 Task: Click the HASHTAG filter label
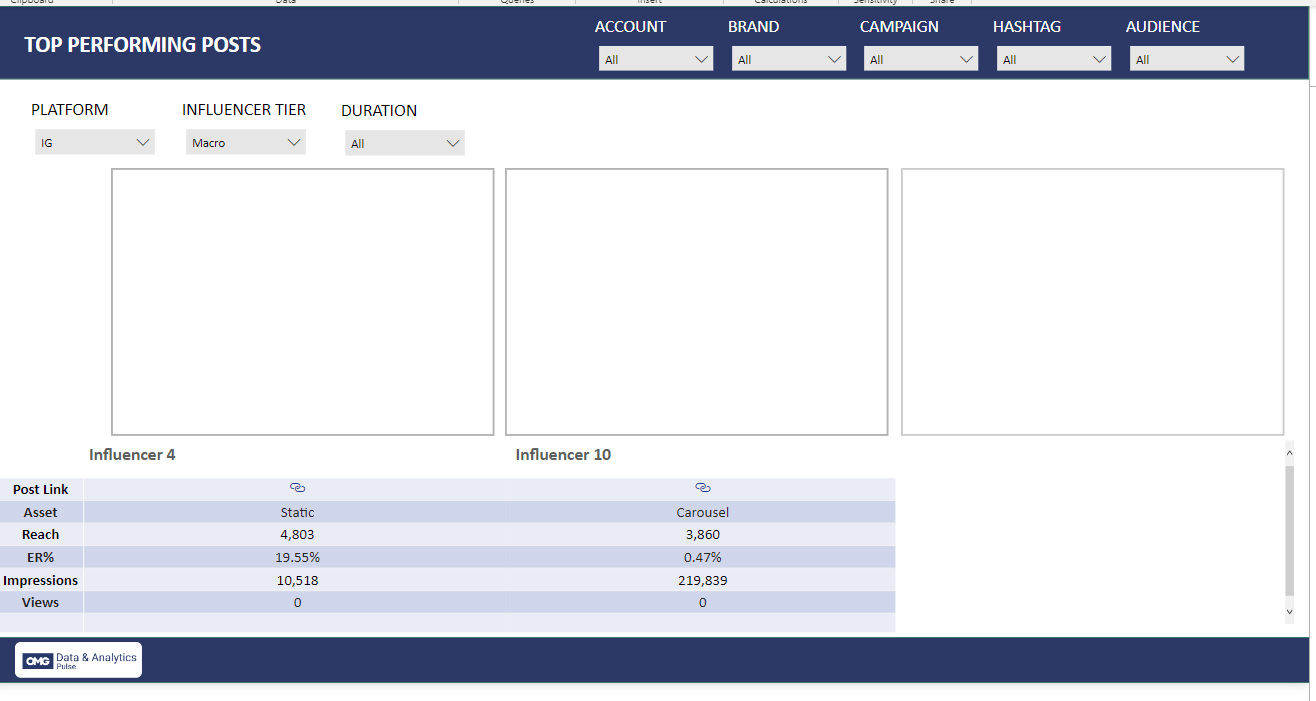1027,27
